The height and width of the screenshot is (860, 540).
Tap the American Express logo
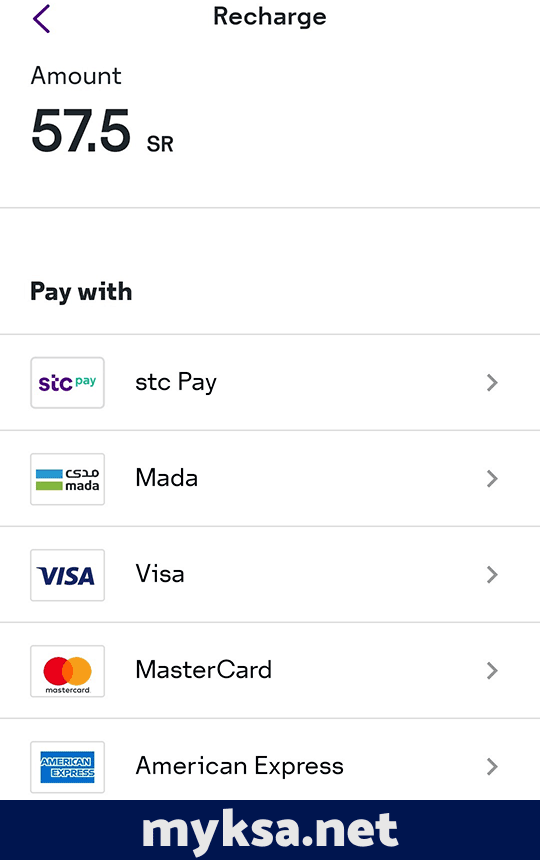[x=67, y=767]
